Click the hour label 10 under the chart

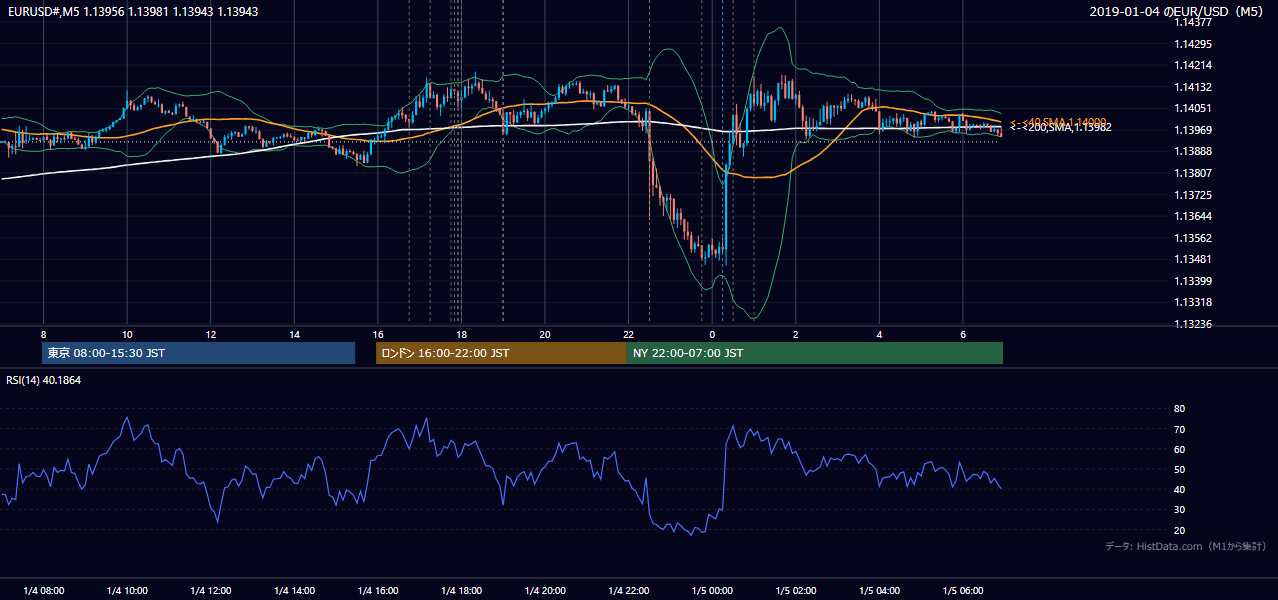pos(127,334)
